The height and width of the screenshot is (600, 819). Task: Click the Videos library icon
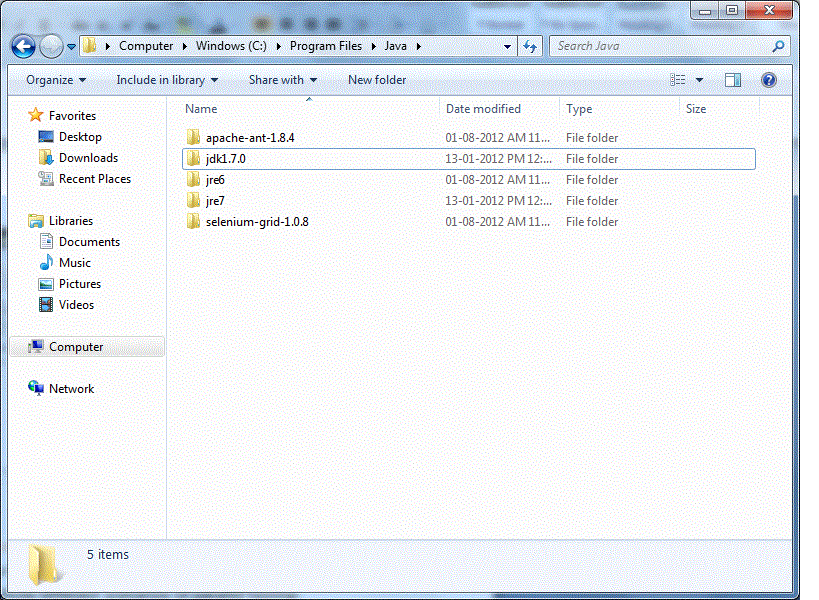(45, 304)
